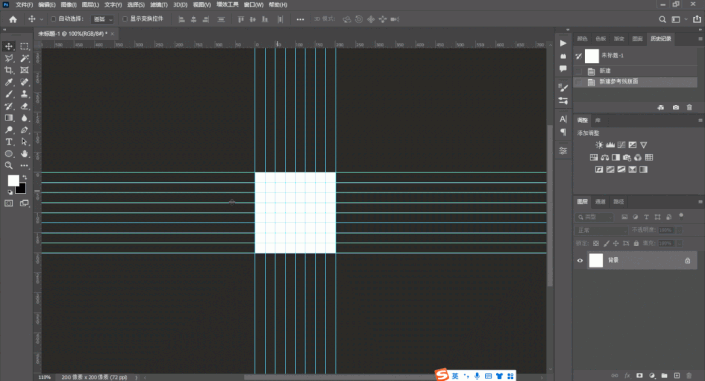The width and height of the screenshot is (705, 381).
Task: Select the Zoom tool
Action: pyautogui.click(x=9, y=166)
